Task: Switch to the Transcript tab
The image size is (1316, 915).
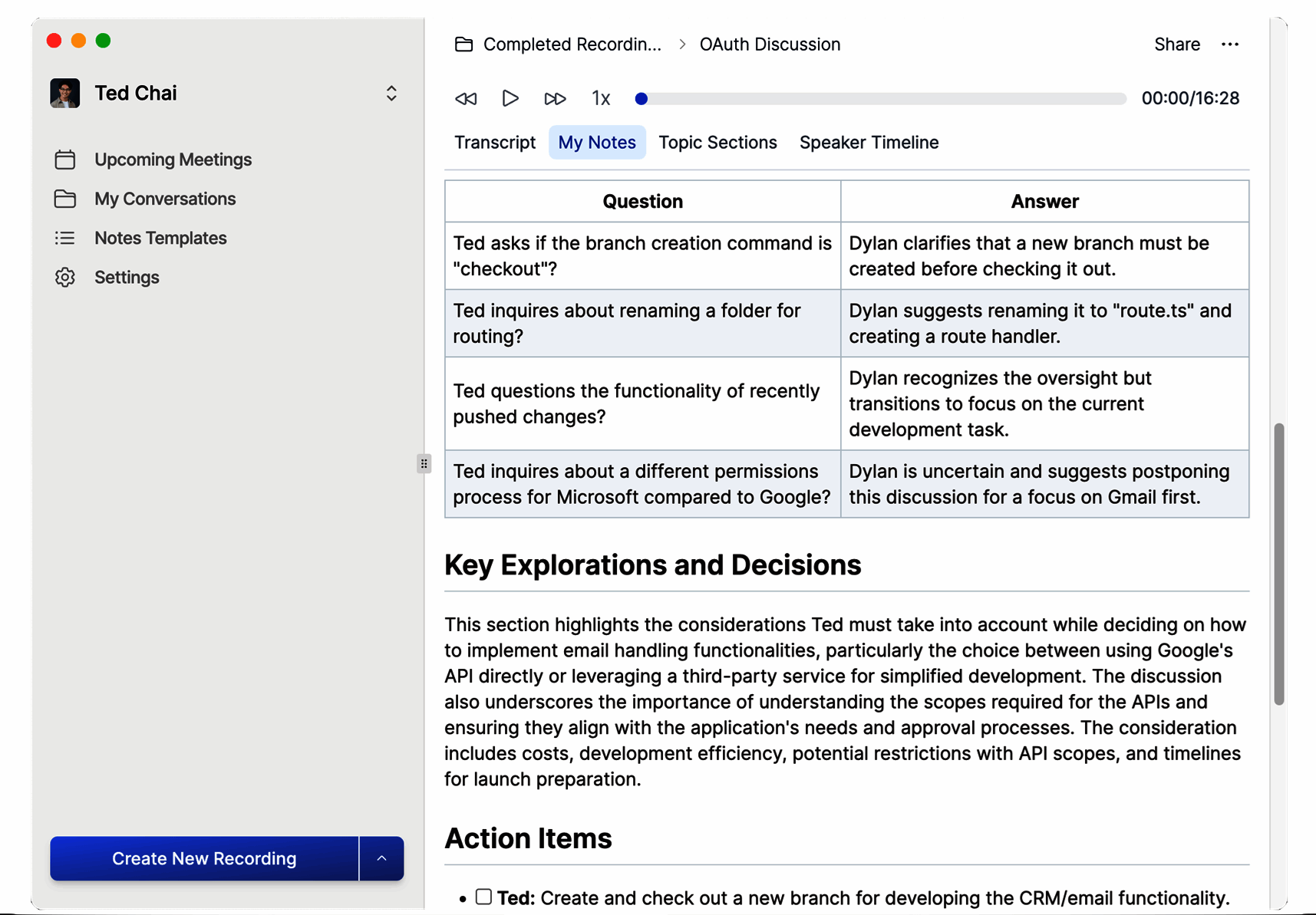Action: point(495,143)
